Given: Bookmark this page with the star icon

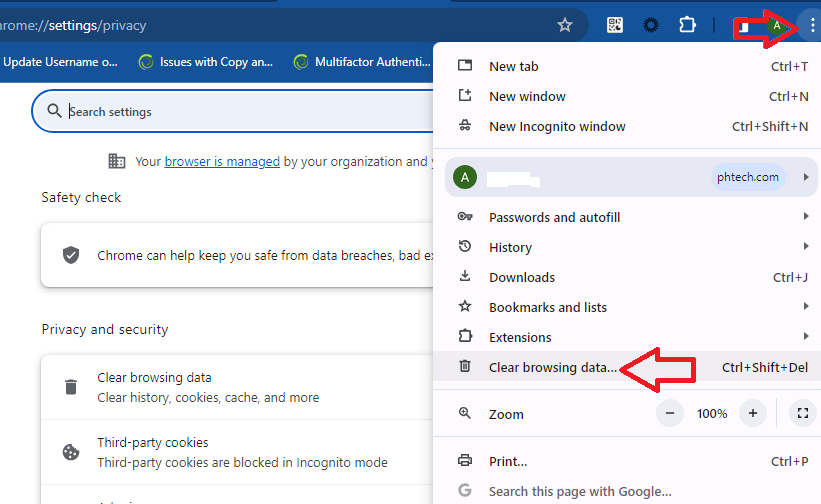Looking at the screenshot, I should click(x=564, y=25).
